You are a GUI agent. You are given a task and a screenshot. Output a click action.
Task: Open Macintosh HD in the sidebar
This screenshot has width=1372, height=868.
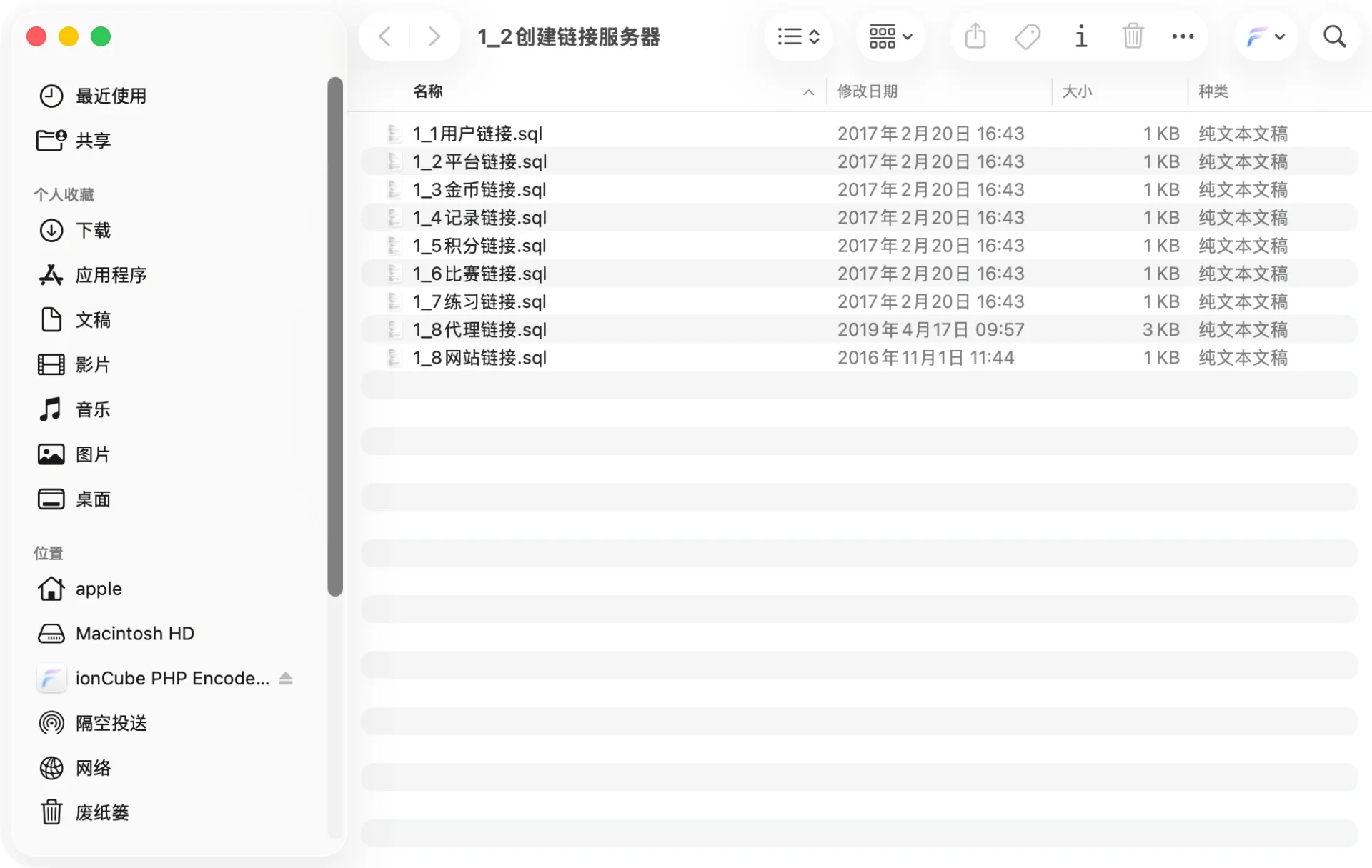pyautogui.click(x=116, y=634)
